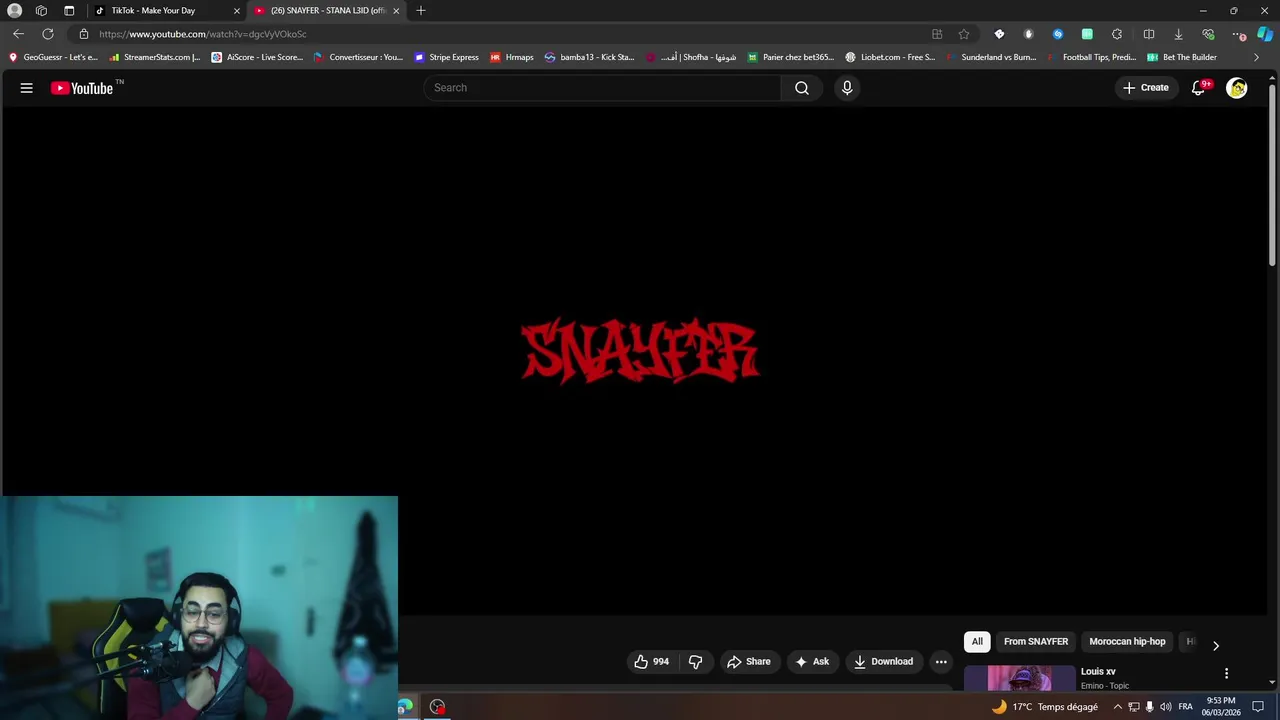1280x720 pixels.
Task: Show more bookmarks with chevron
Action: click(1256, 57)
